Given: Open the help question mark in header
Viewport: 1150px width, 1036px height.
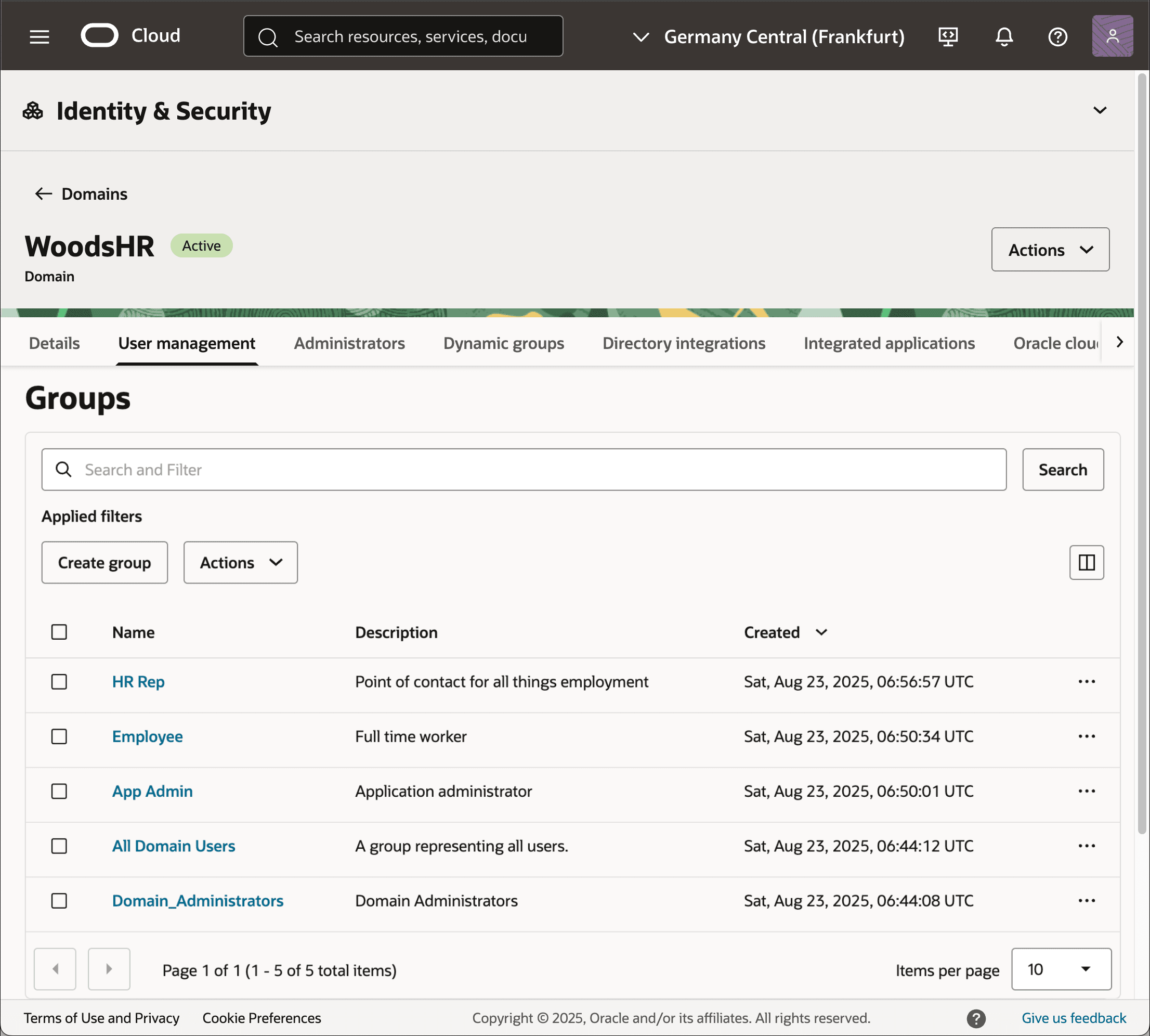Looking at the screenshot, I should click(1057, 37).
